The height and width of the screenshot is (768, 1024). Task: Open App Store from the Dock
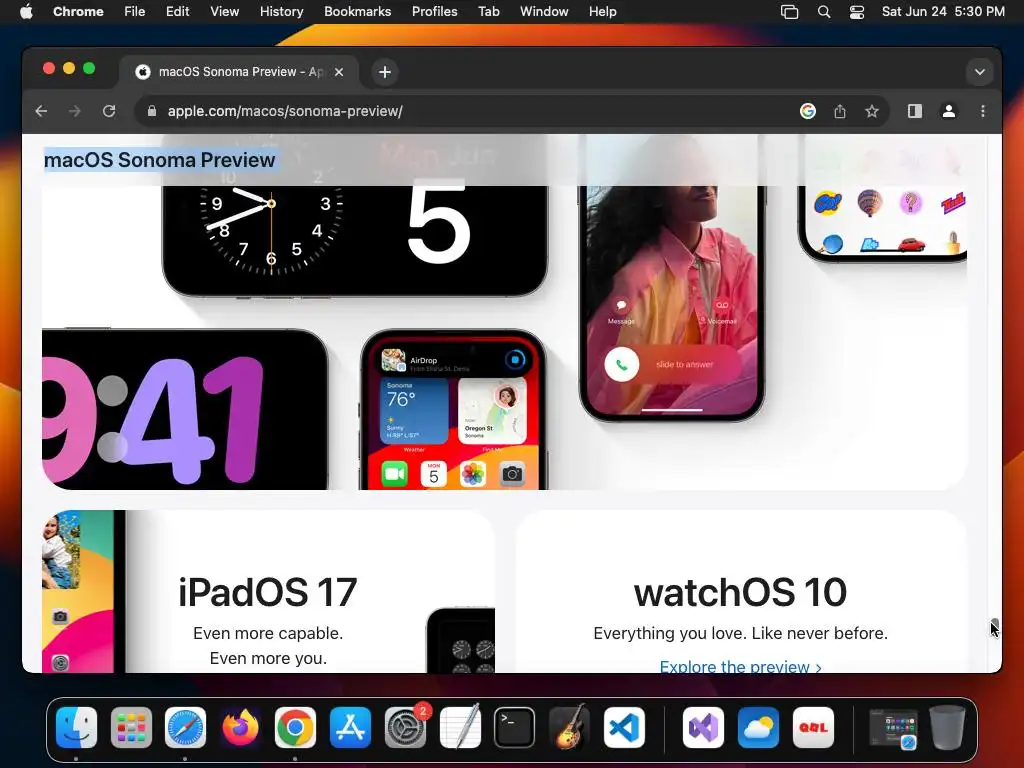coord(351,728)
